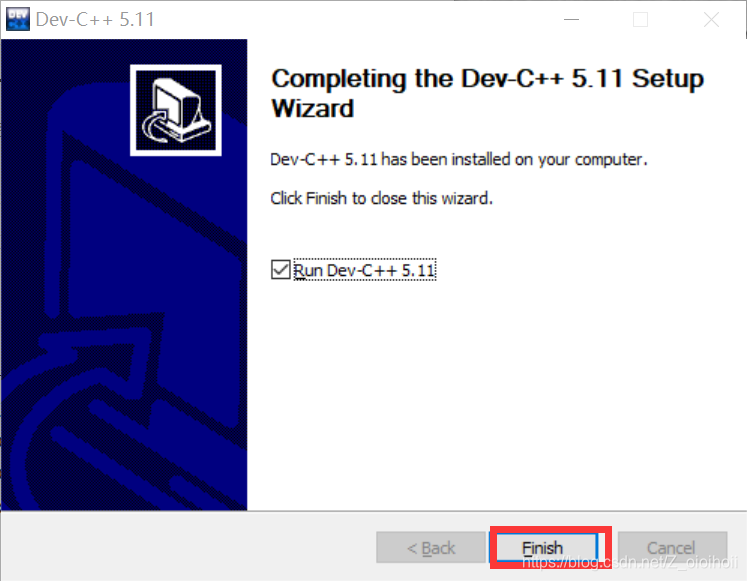Image resolution: width=747 pixels, height=581 pixels.
Task: Click the Run Dev-C++ 5.11 checkbox label
Action: (x=364, y=270)
